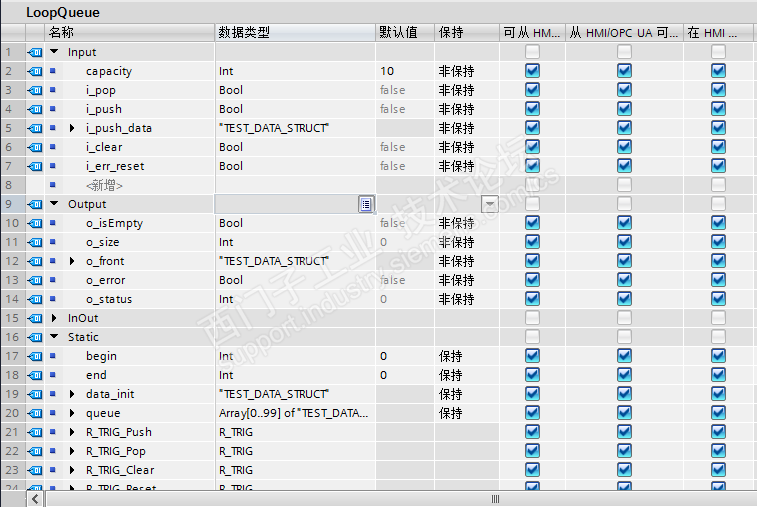Click the tag icon beside i_clear
The width and height of the screenshot is (757, 507).
tap(35, 147)
